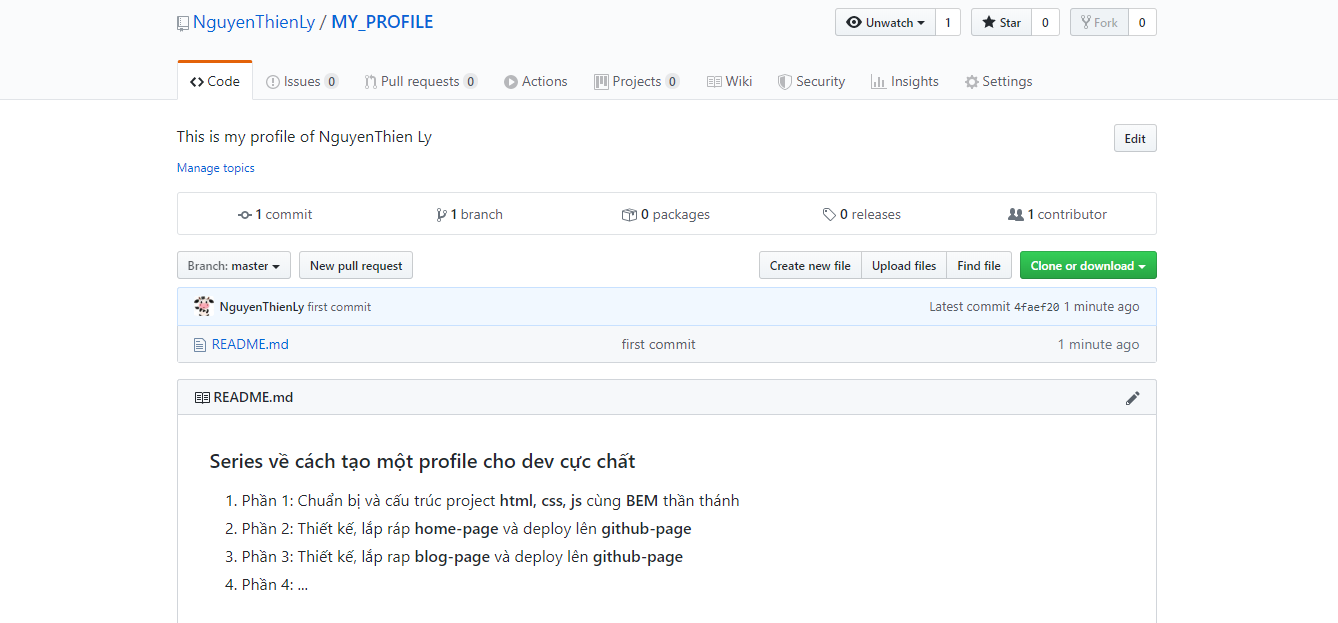Click the Phần 2 home-page list item
The width and height of the screenshot is (1338, 623).
(x=467, y=529)
